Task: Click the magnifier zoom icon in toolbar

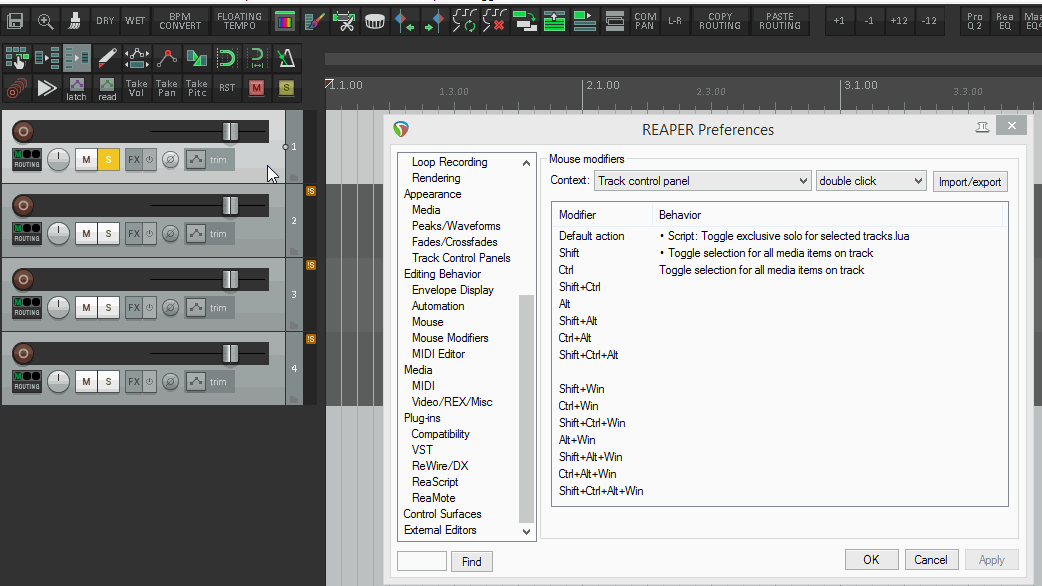Action: (46, 21)
